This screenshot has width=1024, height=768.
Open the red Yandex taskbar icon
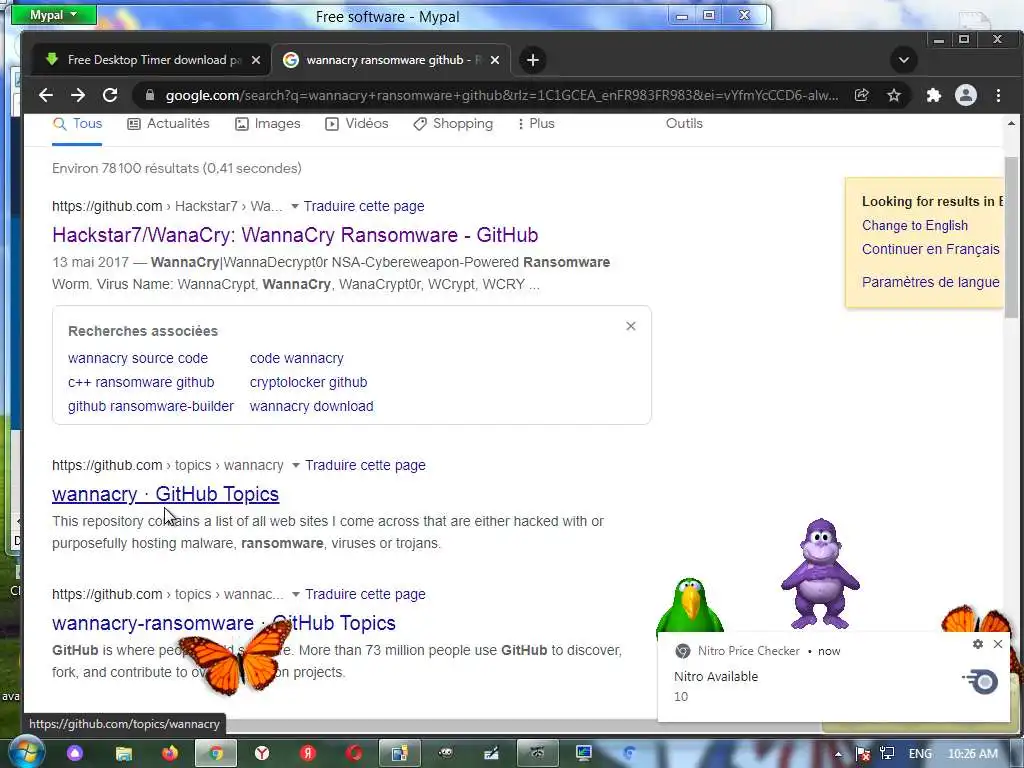[x=308, y=754]
